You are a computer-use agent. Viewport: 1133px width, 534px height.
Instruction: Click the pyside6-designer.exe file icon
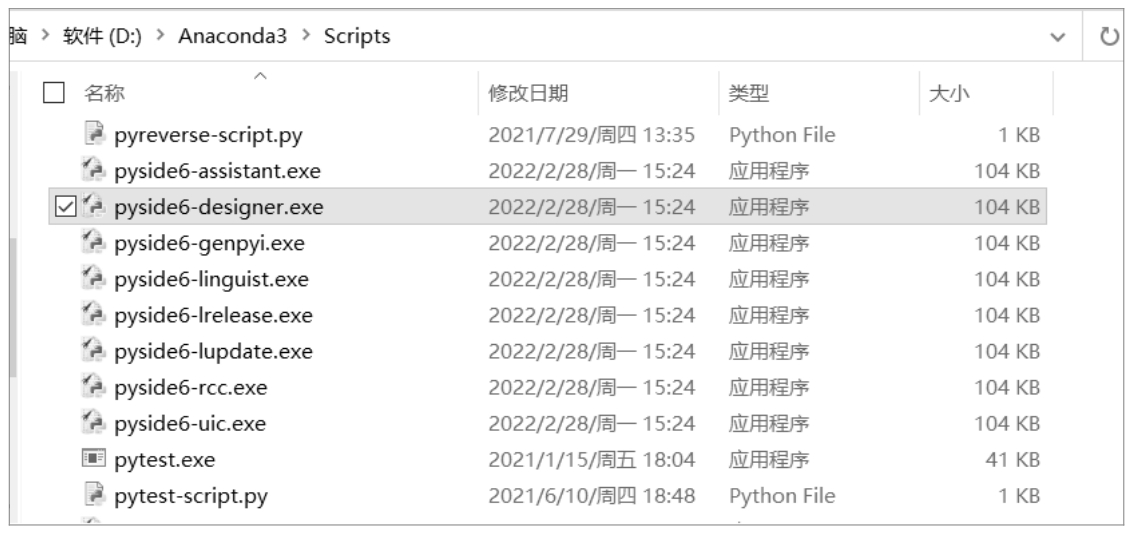pos(92,209)
